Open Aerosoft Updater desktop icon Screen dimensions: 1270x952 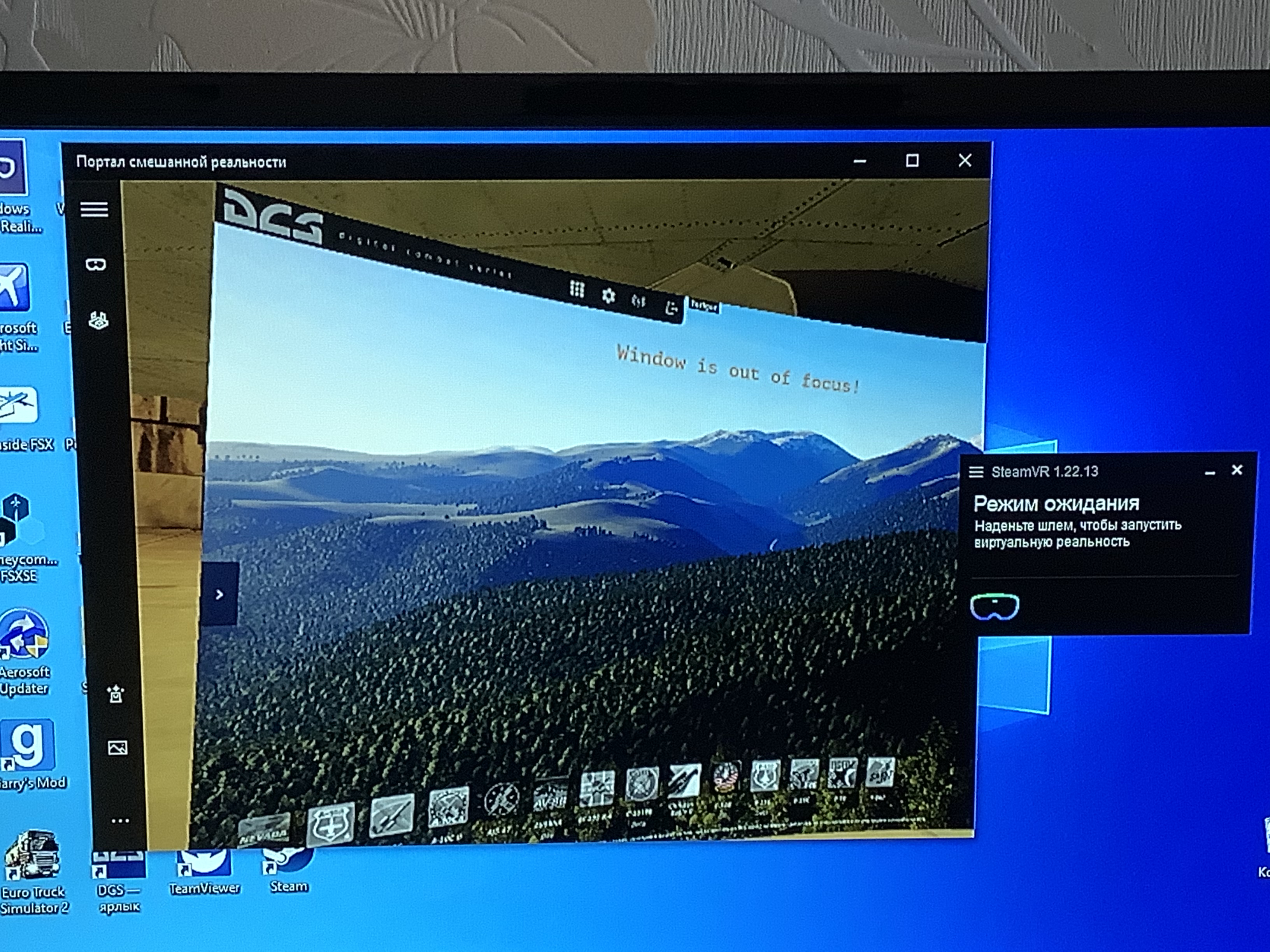tap(25, 653)
